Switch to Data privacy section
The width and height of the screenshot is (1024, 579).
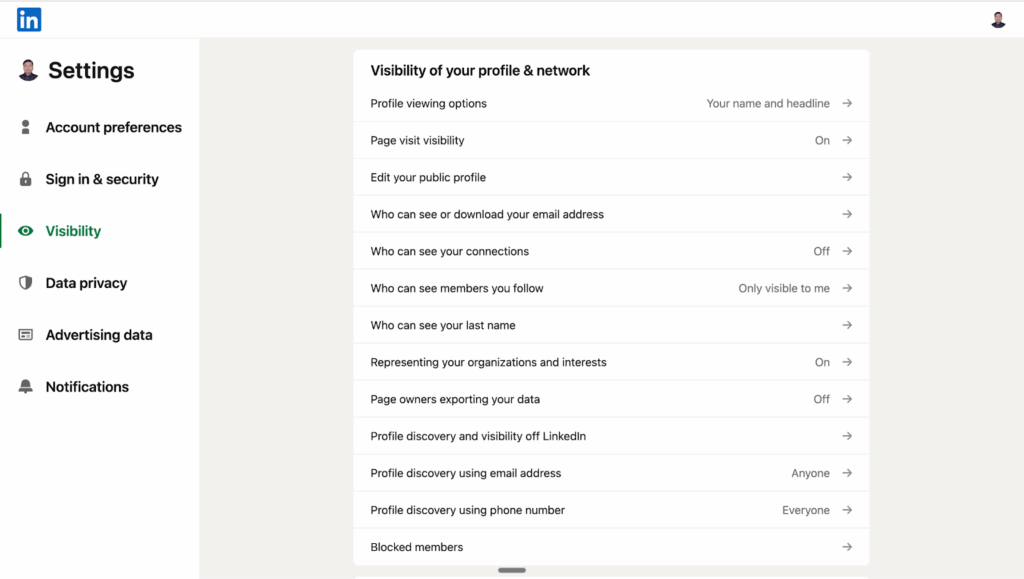[x=86, y=283]
